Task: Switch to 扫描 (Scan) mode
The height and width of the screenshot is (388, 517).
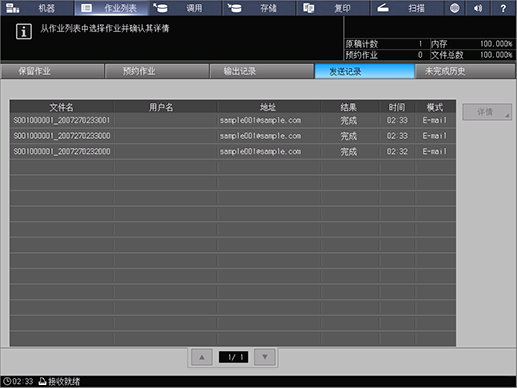Action: pos(407,8)
